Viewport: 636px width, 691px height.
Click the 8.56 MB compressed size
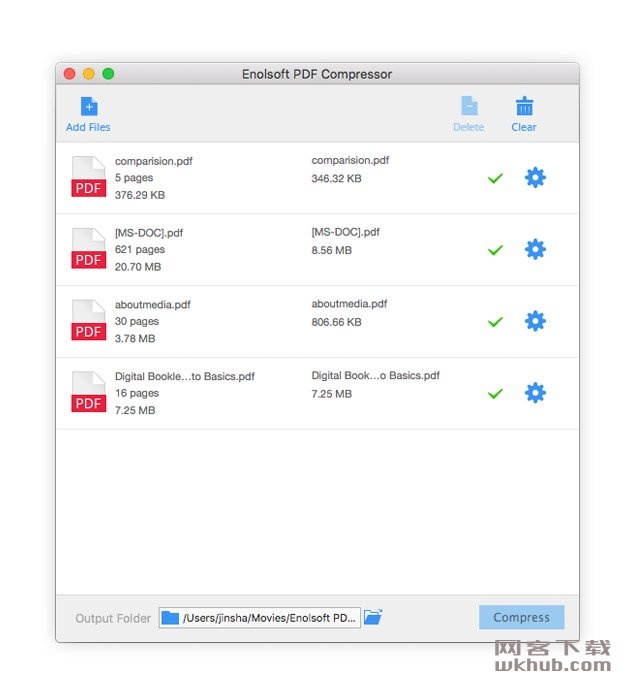(331, 250)
